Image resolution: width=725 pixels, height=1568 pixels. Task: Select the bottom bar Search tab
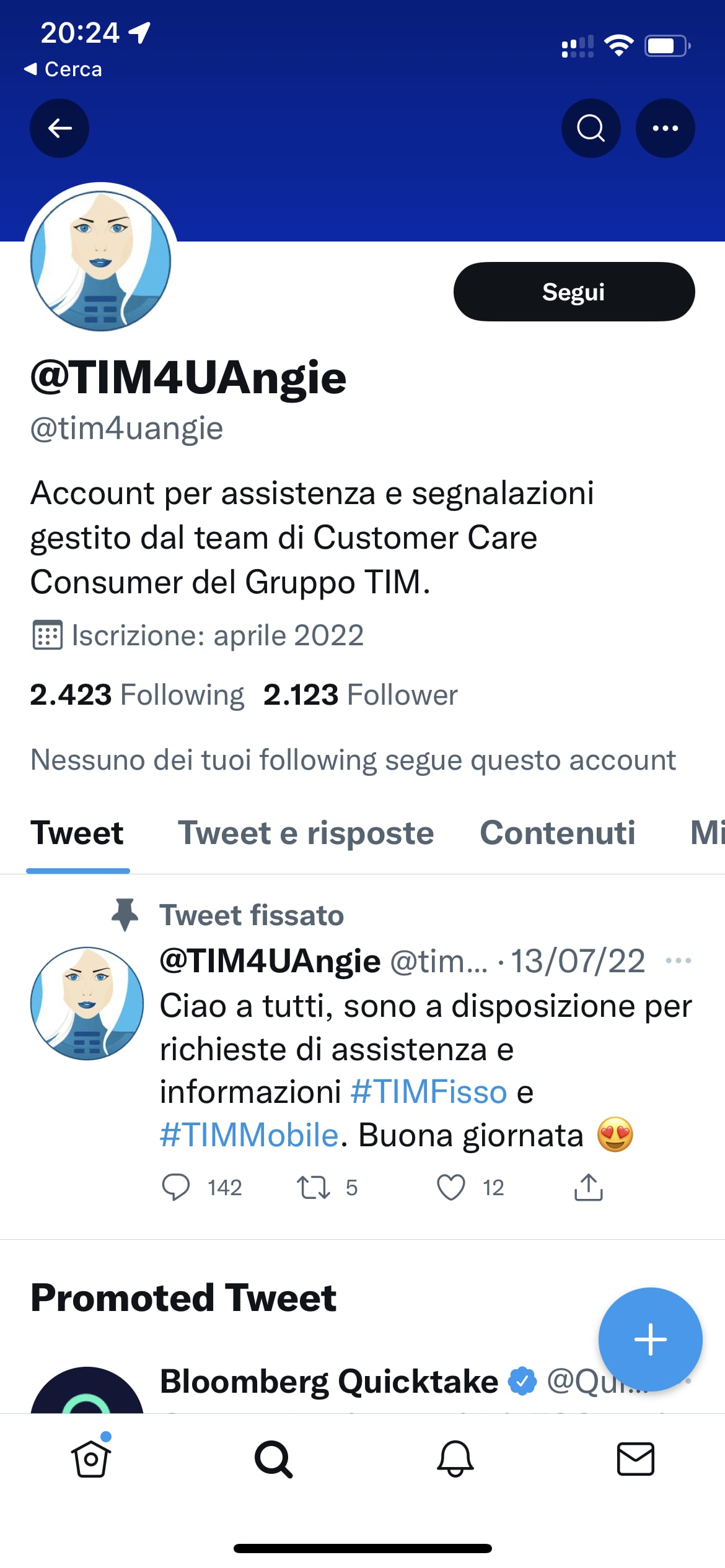[273, 1459]
